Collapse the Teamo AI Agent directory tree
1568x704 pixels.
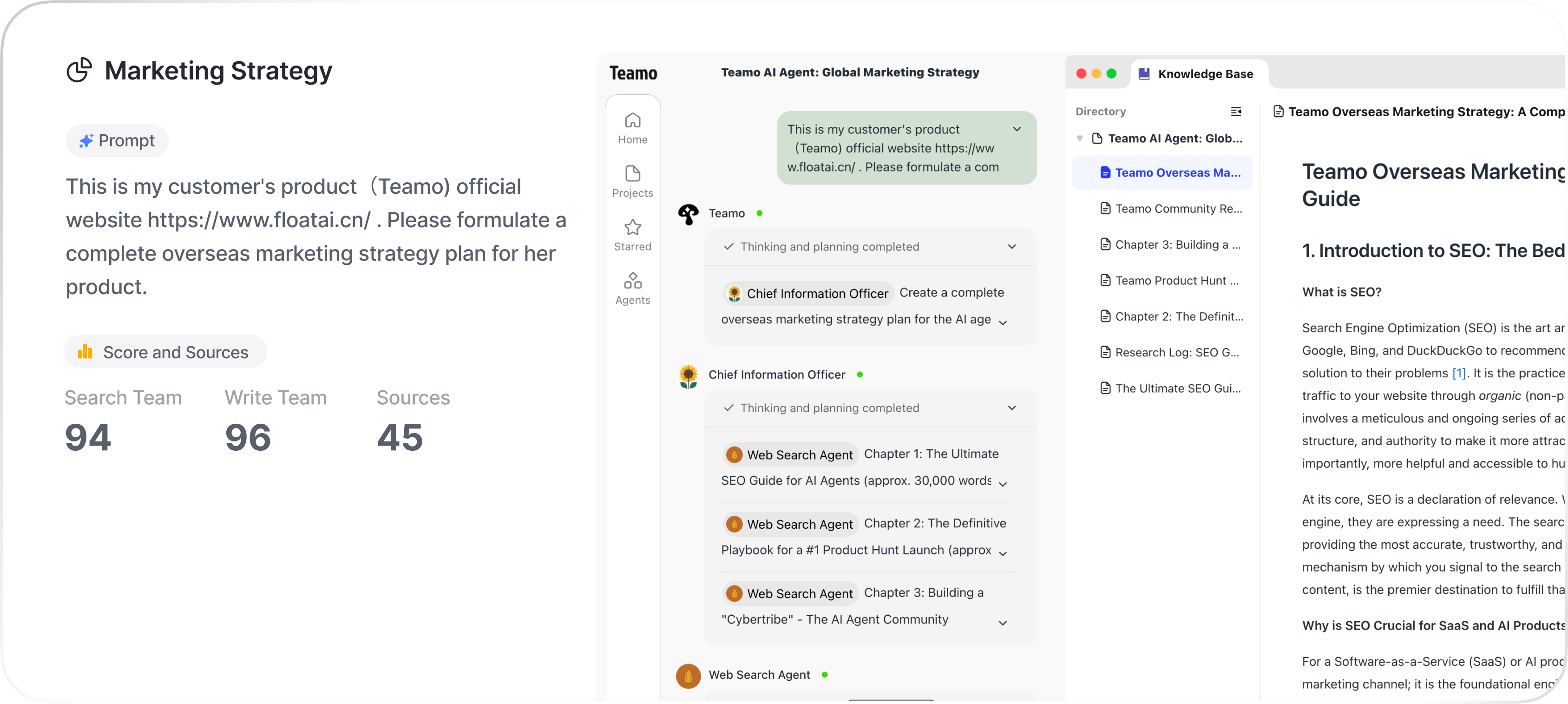[1079, 139]
